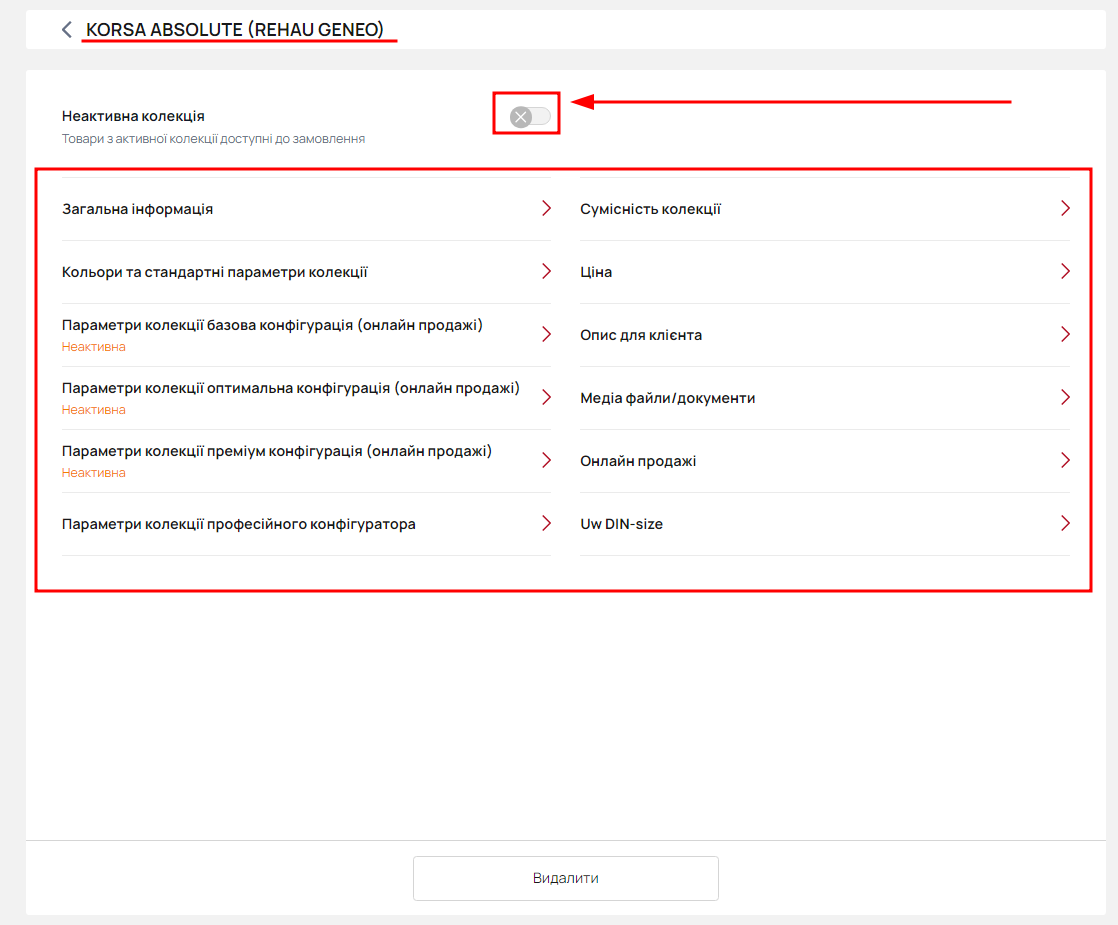Click Неактивна status under преміум конфігурація
The image size is (1118, 925).
pos(93,472)
